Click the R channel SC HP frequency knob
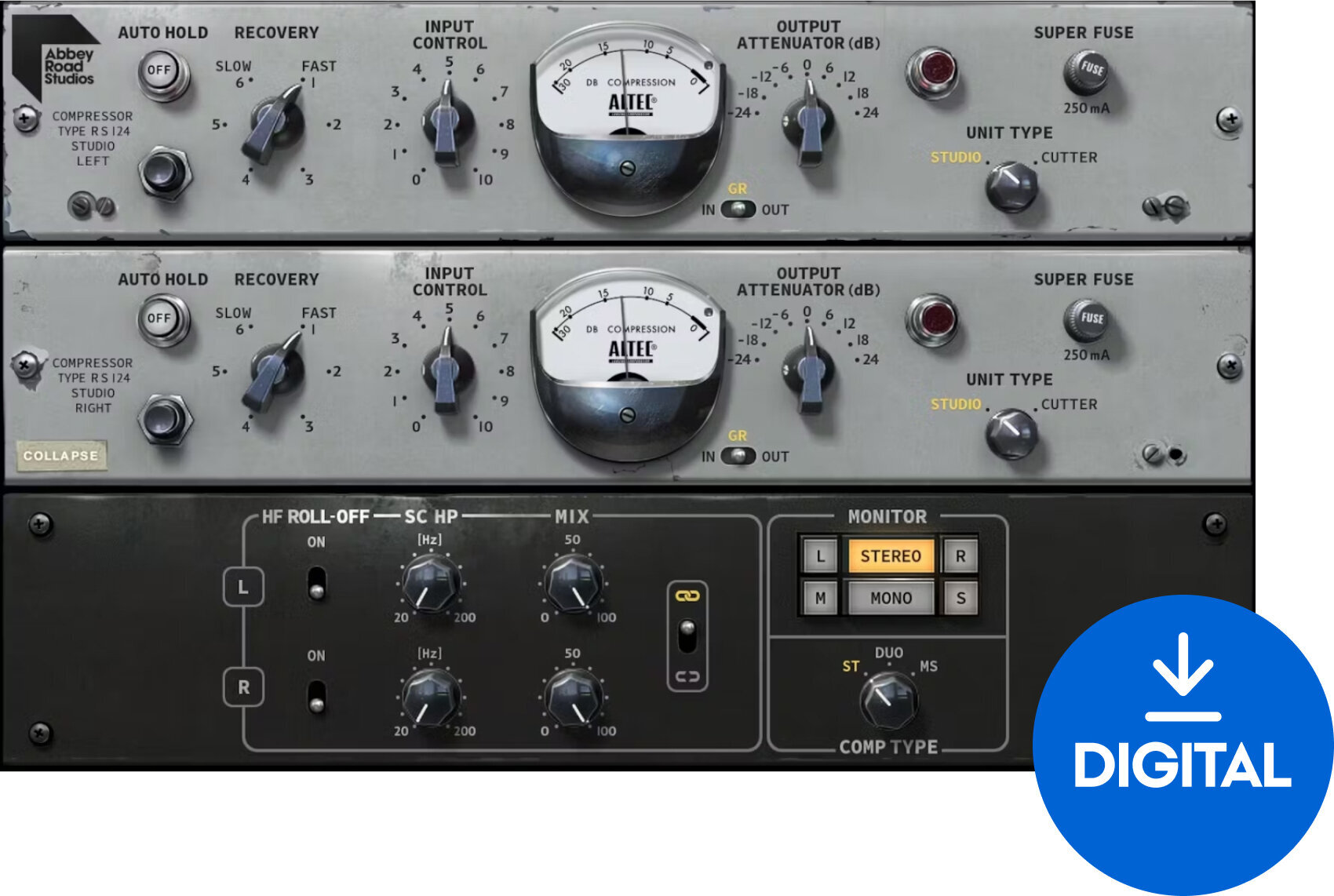 430,697
